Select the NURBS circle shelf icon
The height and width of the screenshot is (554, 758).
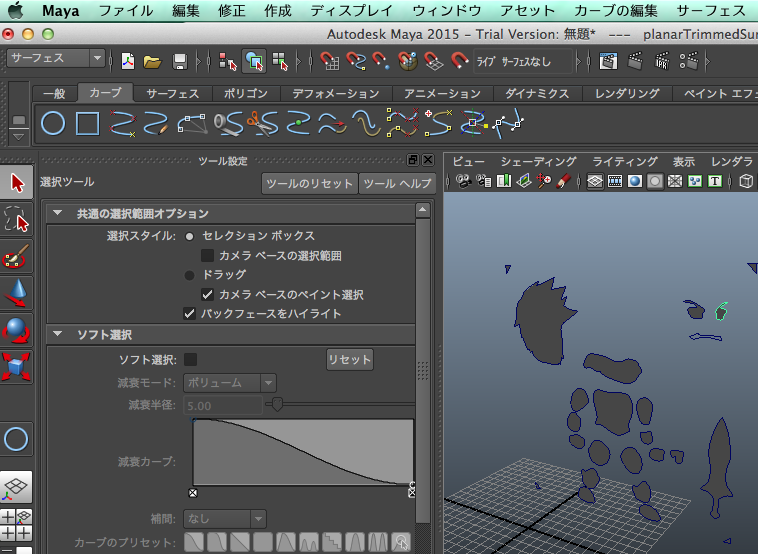click(x=53, y=123)
